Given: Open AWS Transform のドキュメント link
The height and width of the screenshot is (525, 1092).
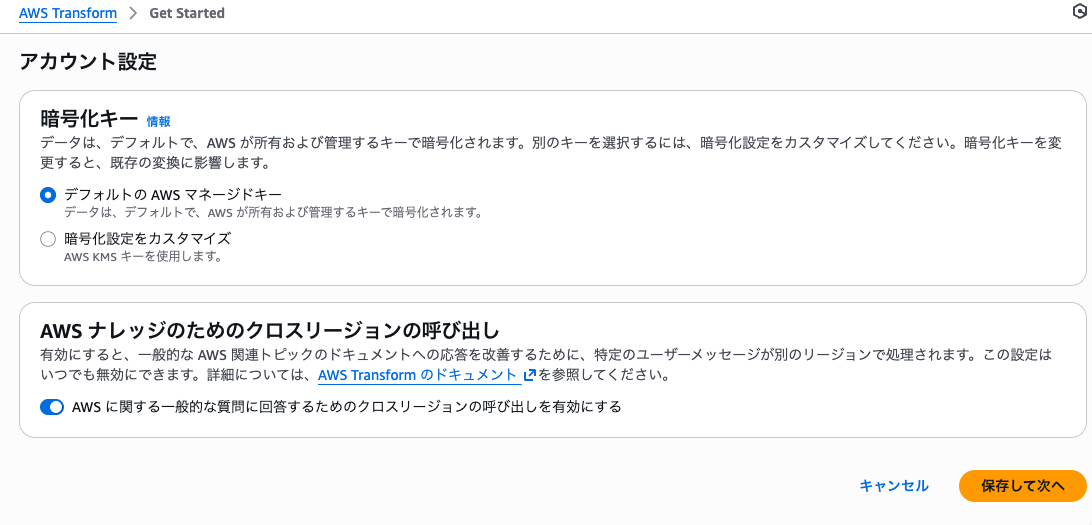Looking at the screenshot, I should click(x=418, y=376).
